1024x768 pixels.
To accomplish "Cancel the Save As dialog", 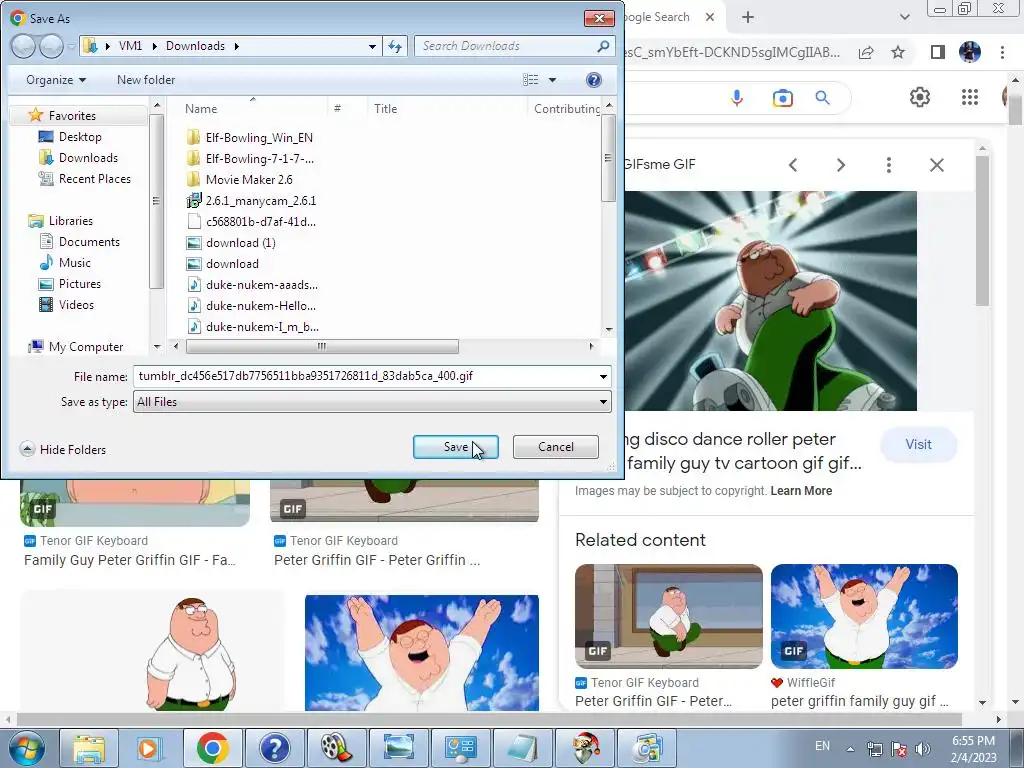I will pos(556,447).
